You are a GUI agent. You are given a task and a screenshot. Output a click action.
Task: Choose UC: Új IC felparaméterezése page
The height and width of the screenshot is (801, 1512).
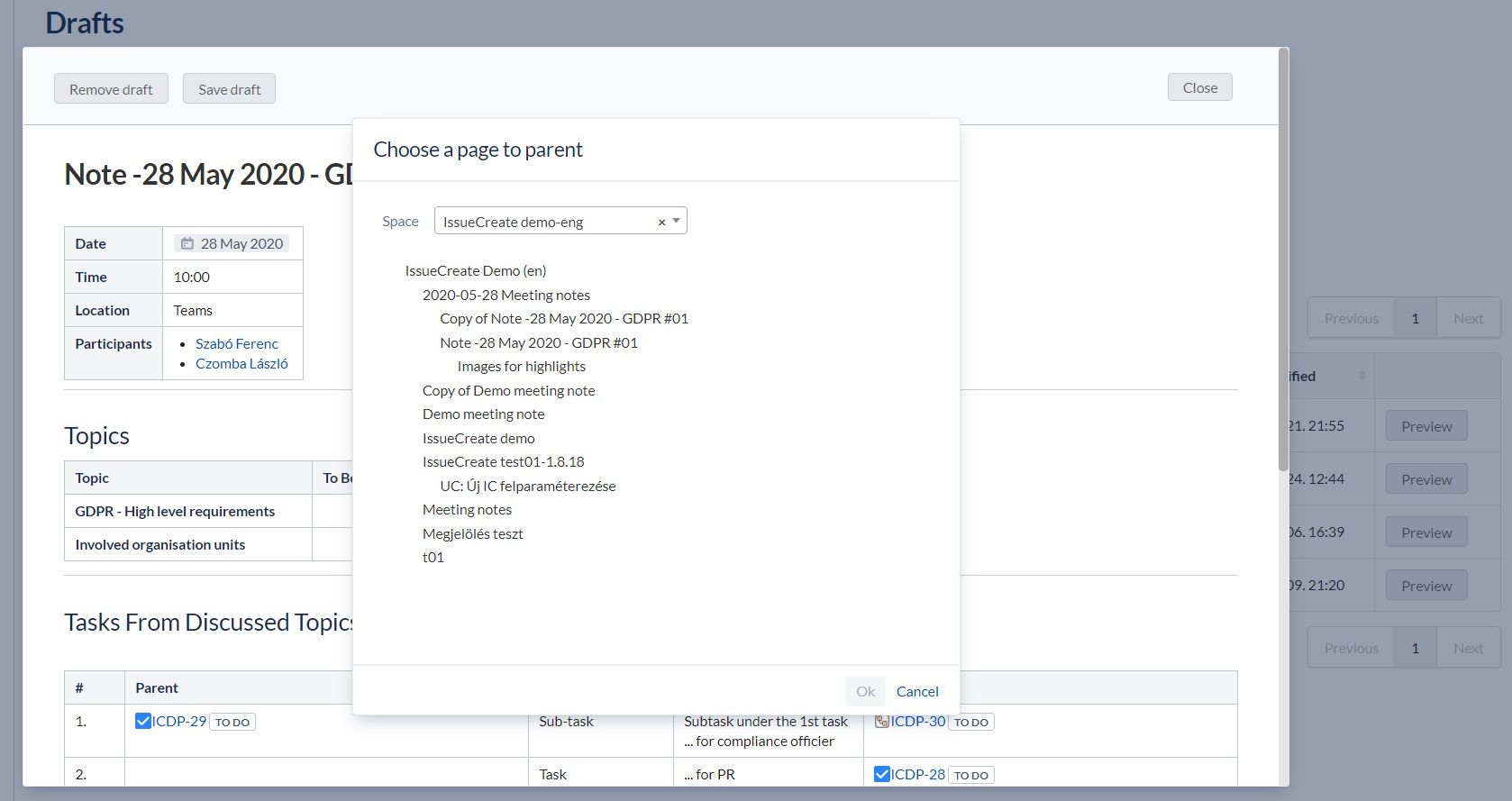tap(528, 486)
